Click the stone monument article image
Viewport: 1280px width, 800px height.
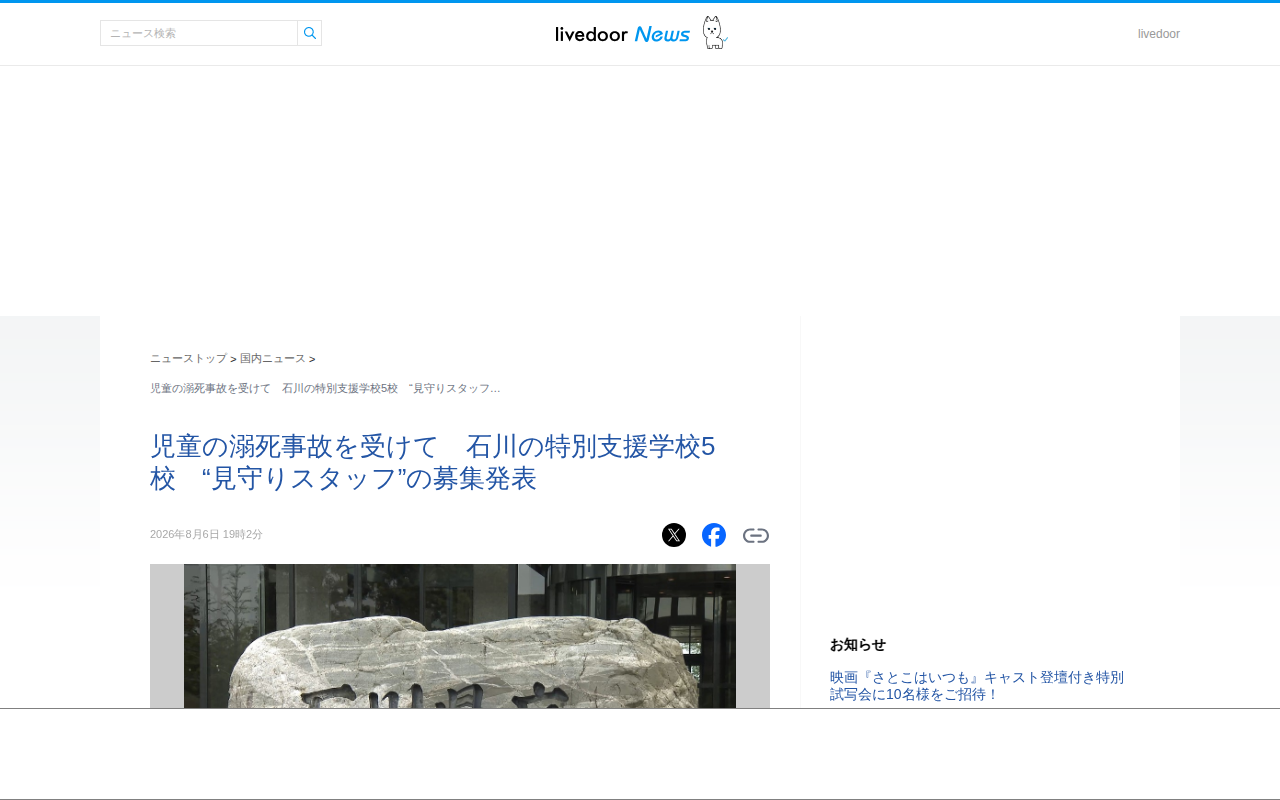coord(460,636)
